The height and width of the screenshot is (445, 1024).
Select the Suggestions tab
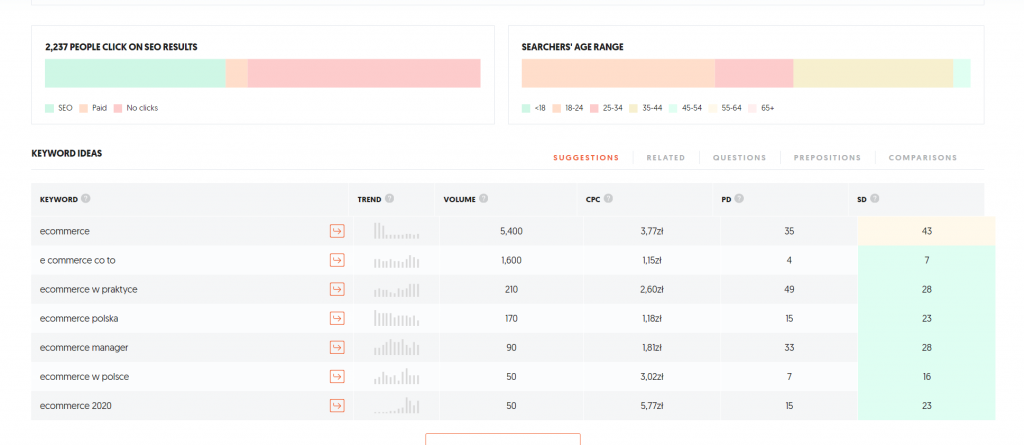coord(586,158)
